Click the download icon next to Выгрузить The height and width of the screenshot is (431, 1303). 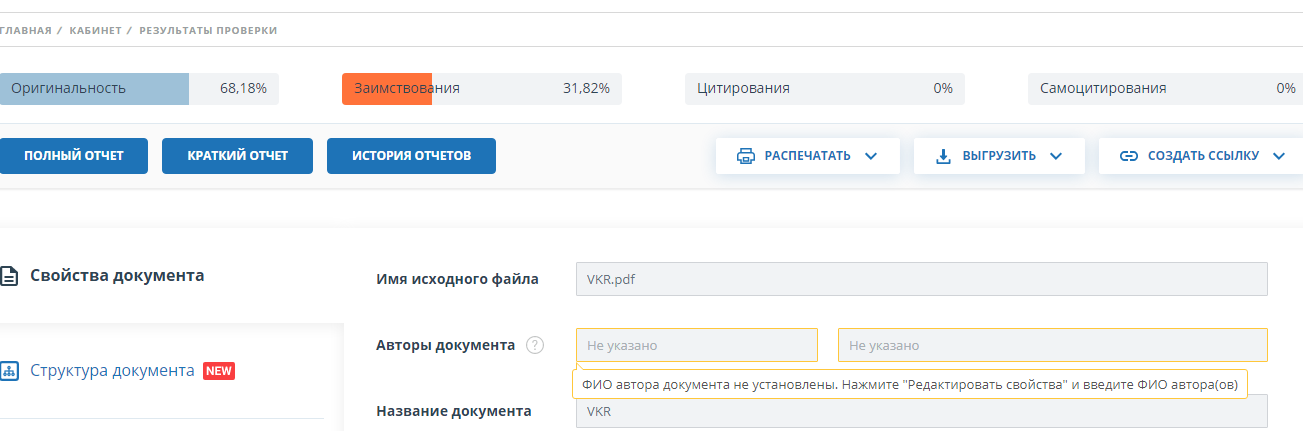click(x=943, y=156)
